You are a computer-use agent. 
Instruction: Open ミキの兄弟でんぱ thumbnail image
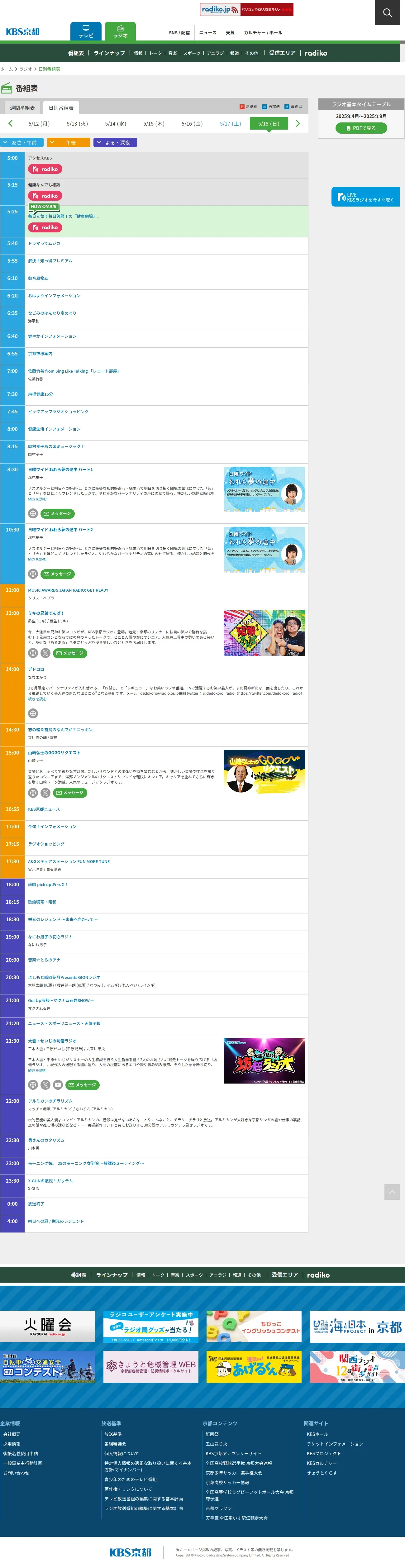[x=264, y=633]
